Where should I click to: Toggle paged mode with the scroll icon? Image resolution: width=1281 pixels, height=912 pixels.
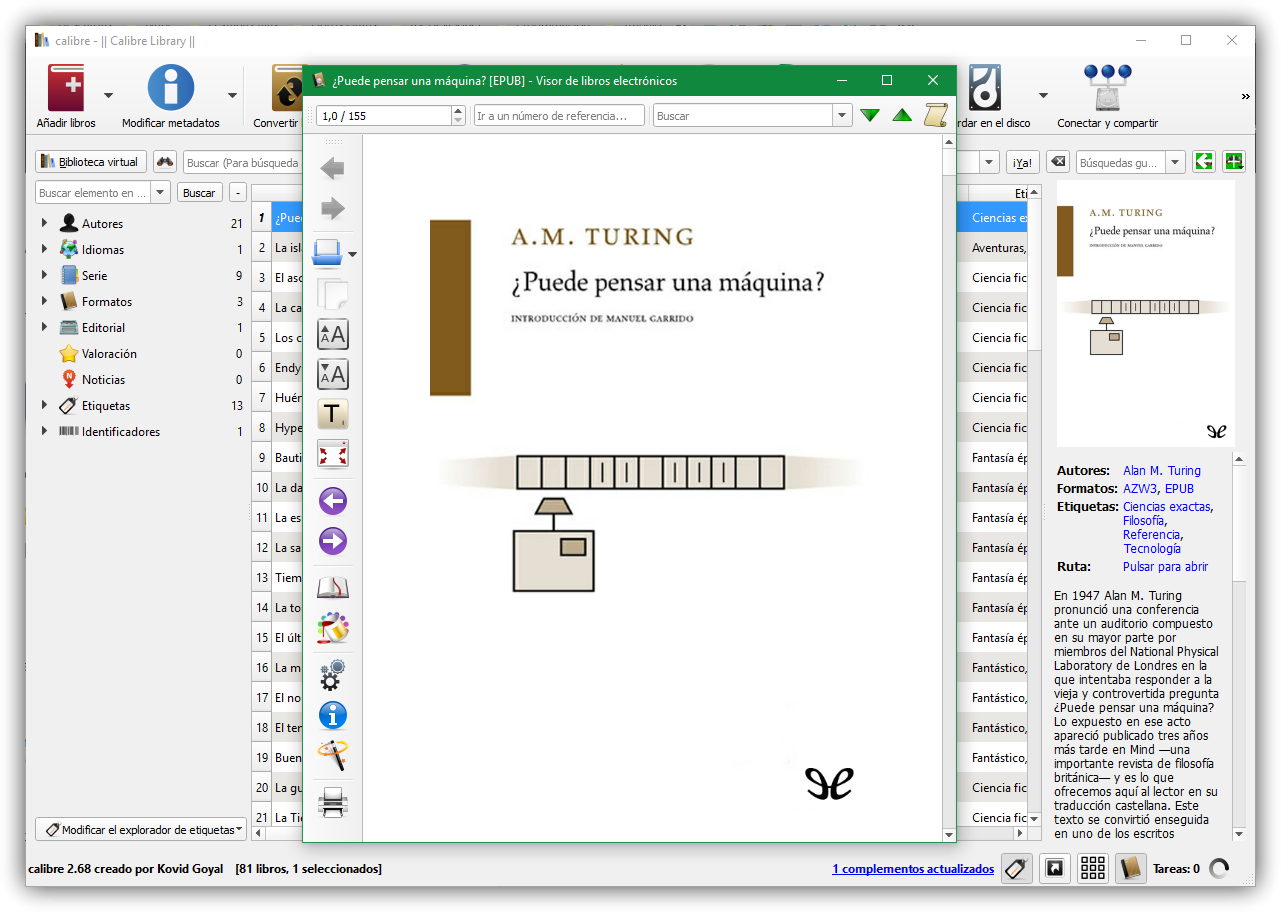pyautogui.click(x=936, y=116)
